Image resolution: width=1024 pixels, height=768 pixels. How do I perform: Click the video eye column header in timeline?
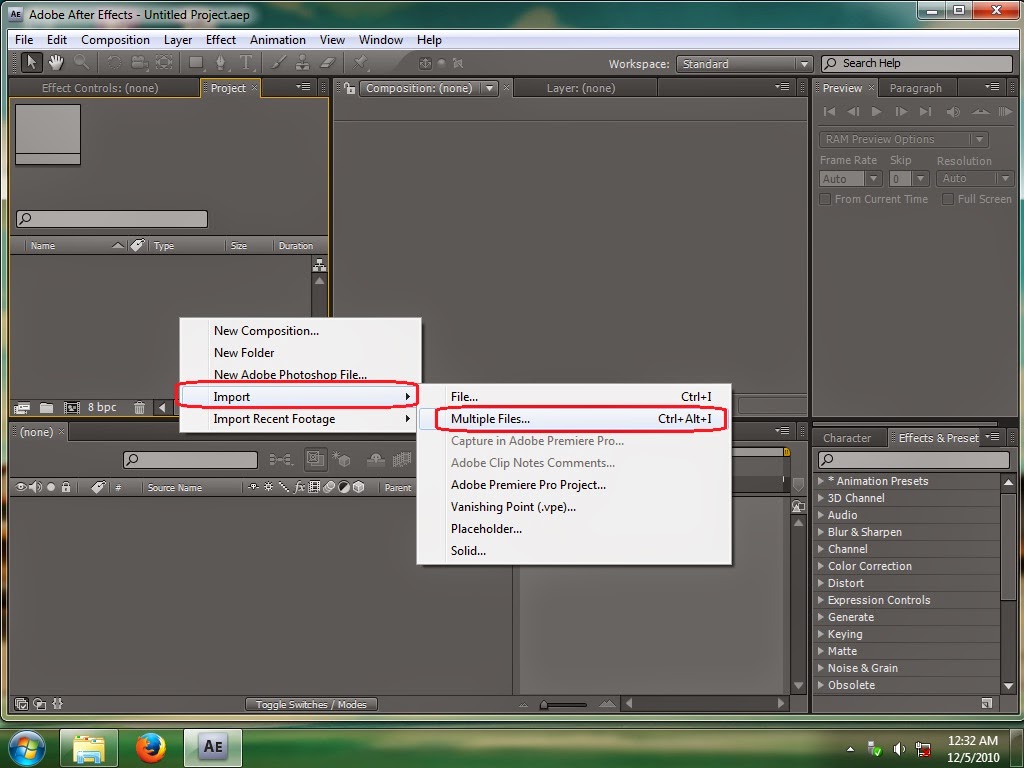click(x=21, y=487)
